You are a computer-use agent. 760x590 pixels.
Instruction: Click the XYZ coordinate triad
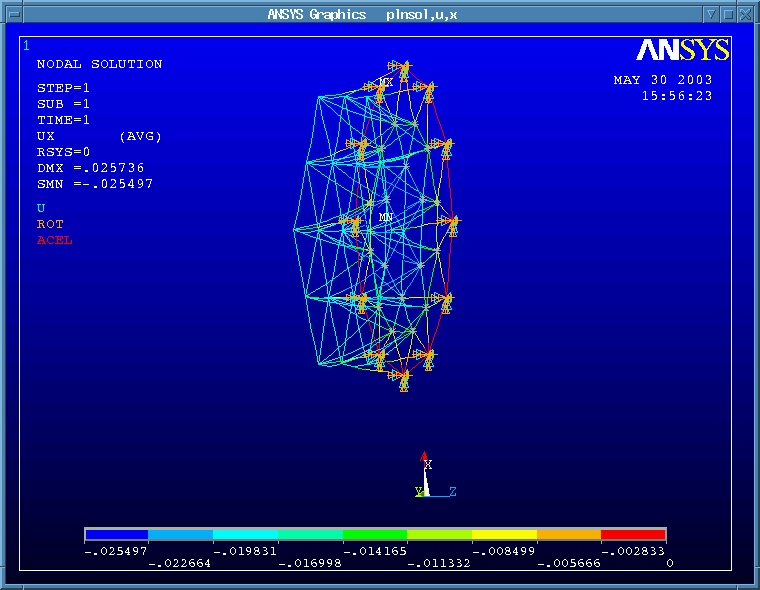pos(435,475)
